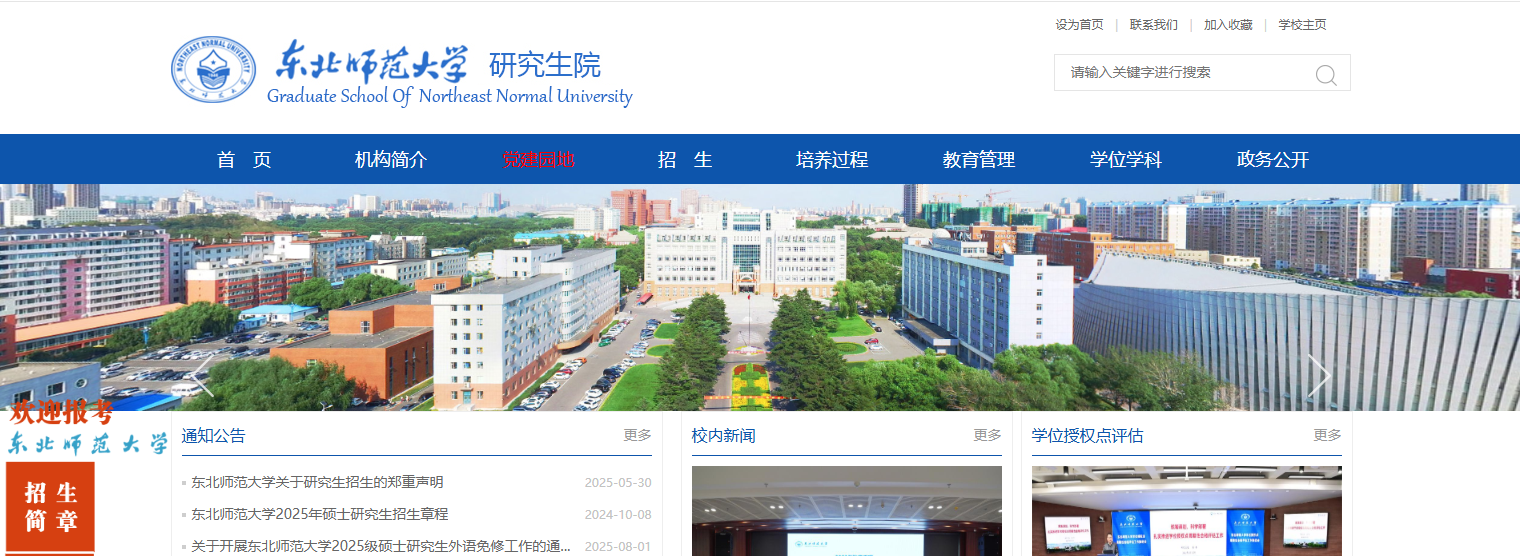Screen dimensions: 1520x556
Task: Click the search magnifier icon
Action: (1326, 74)
